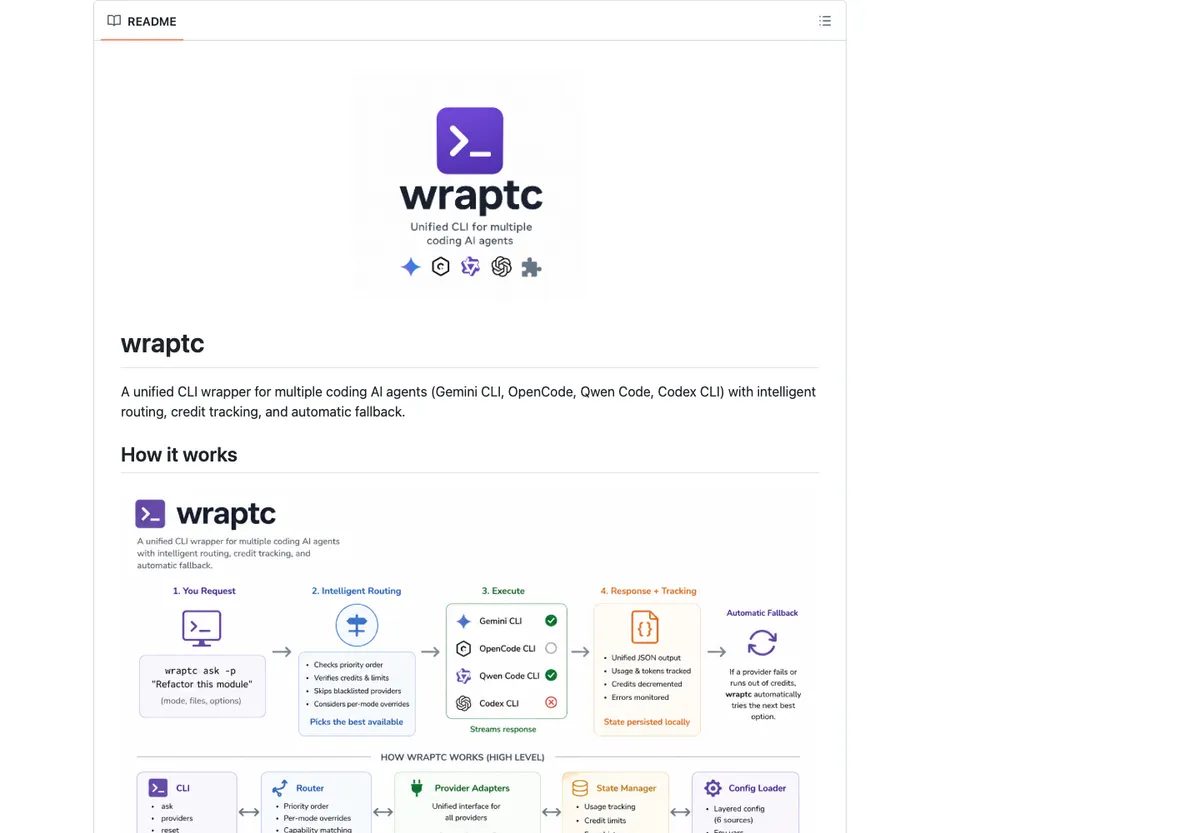Click the purple Qwen icon in banner
The width and height of the screenshot is (1200, 833).
(470, 267)
